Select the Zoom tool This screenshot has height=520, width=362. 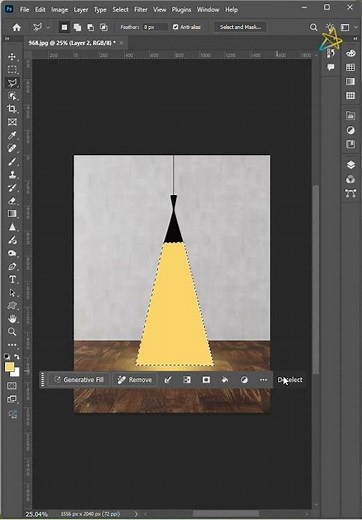(x=12, y=332)
